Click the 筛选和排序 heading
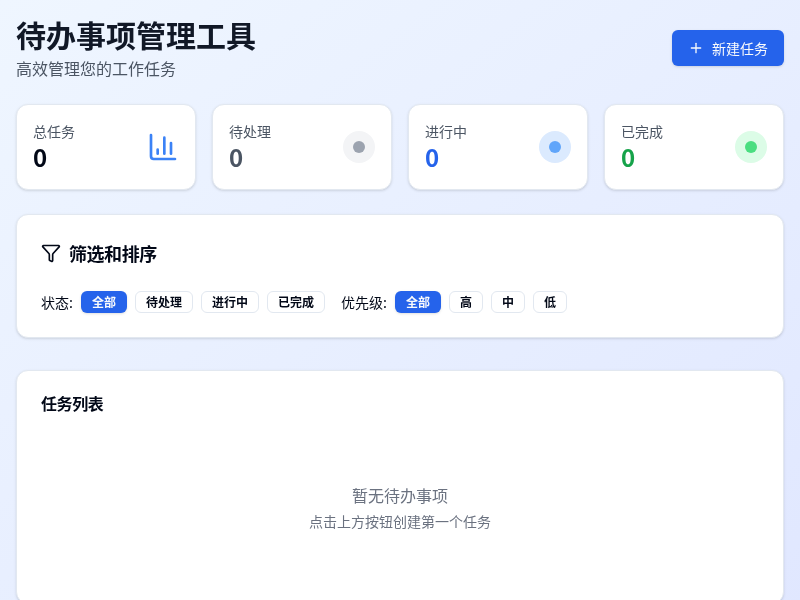Viewport: 800px width, 600px height. [113, 254]
